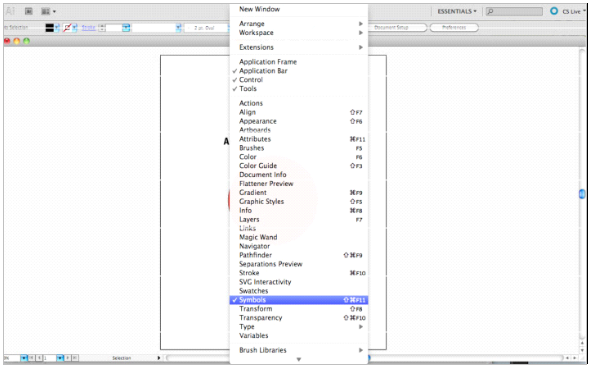Choose New Window from the menu
590x367 pixels.
point(299,9)
